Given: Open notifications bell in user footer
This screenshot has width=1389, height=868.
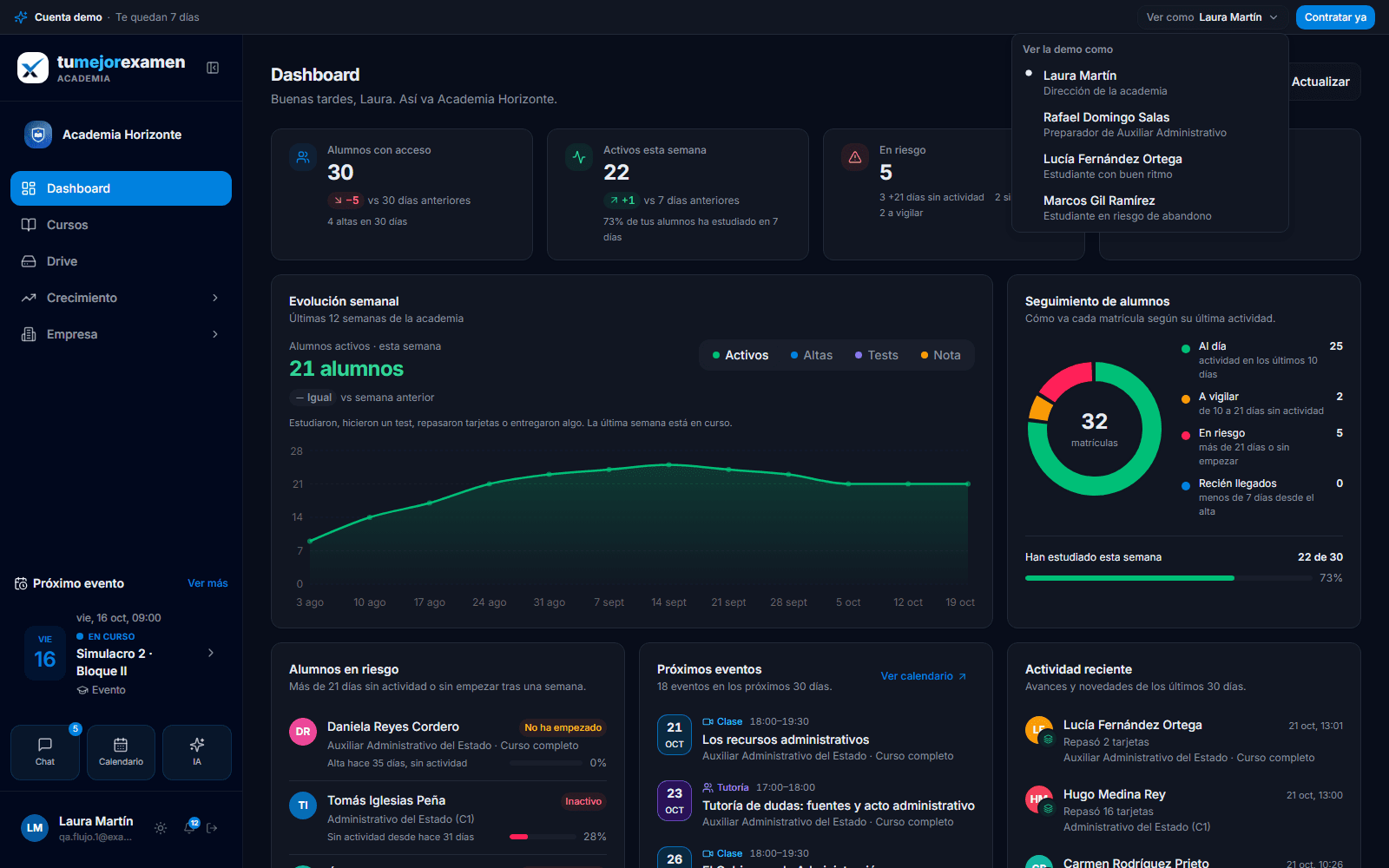Looking at the screenshot, I should 189,828.
